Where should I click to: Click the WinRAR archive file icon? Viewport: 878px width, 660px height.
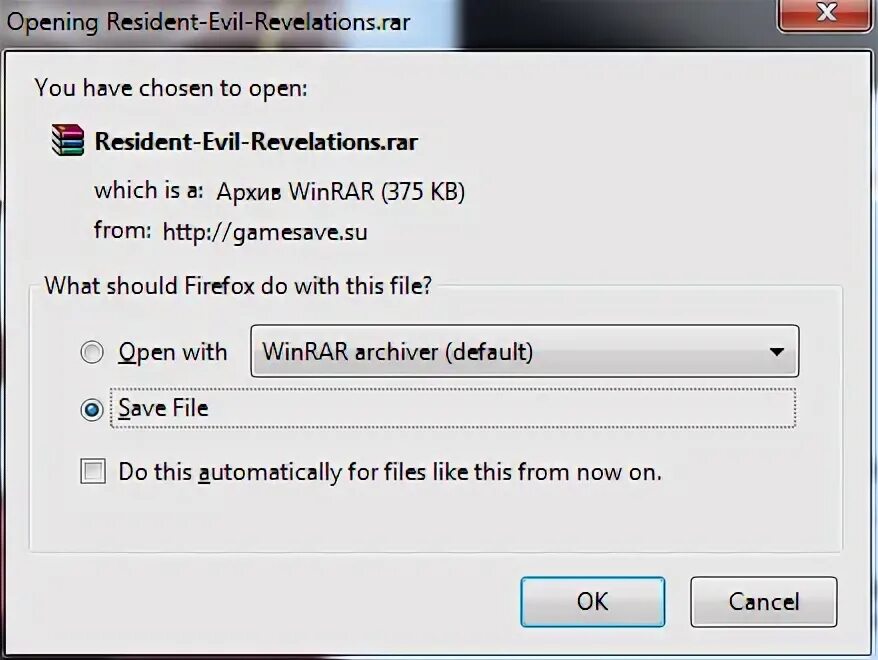pos(68,140)
